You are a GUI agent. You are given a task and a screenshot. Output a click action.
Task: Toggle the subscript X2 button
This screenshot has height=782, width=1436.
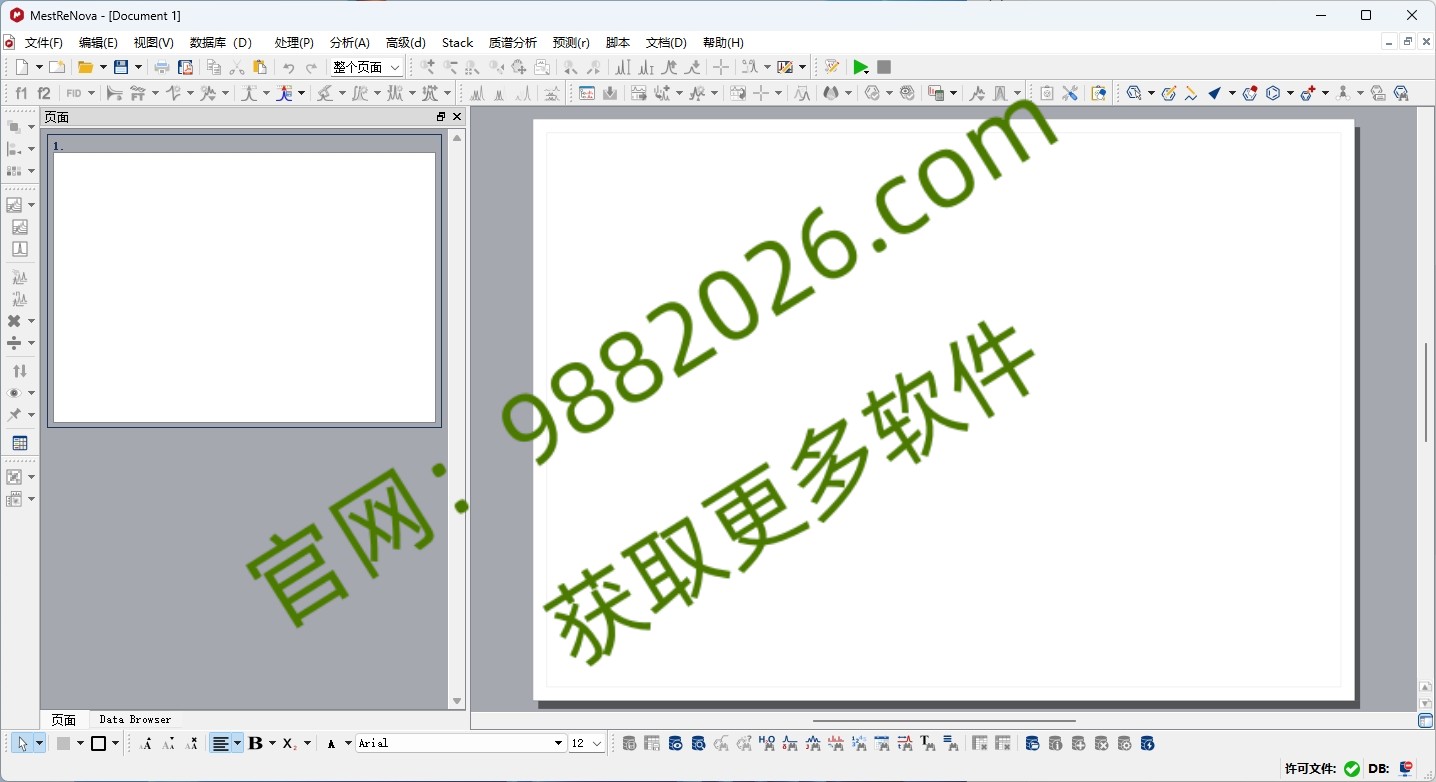(x=289, y=743)
